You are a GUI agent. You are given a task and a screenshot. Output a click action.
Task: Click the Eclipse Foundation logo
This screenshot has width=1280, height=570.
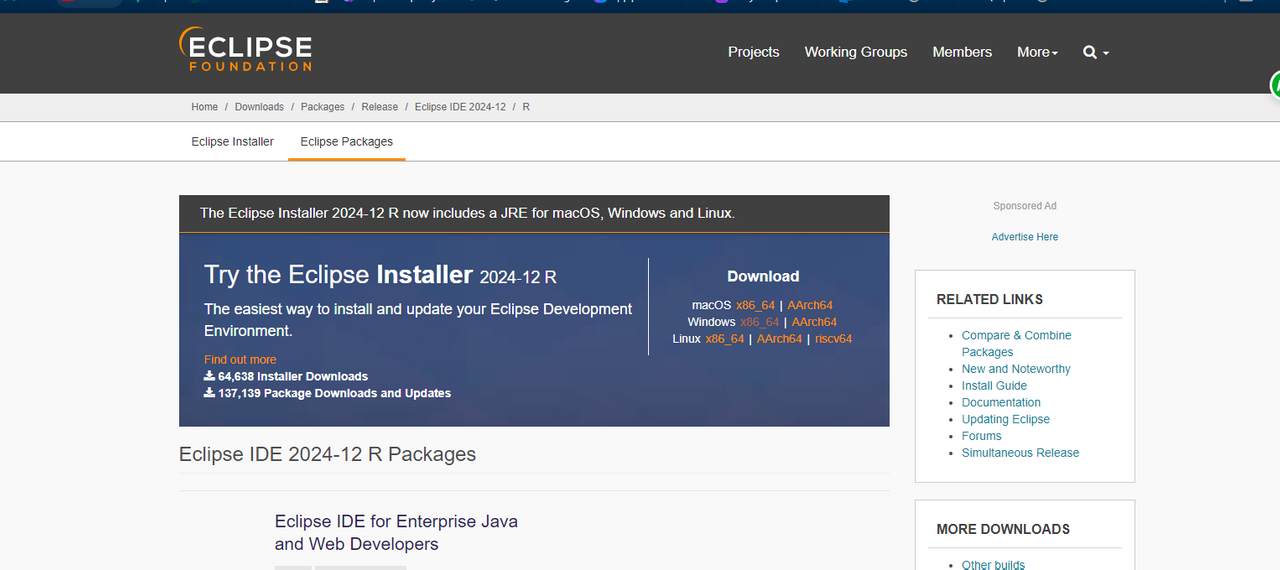point(246,50)
